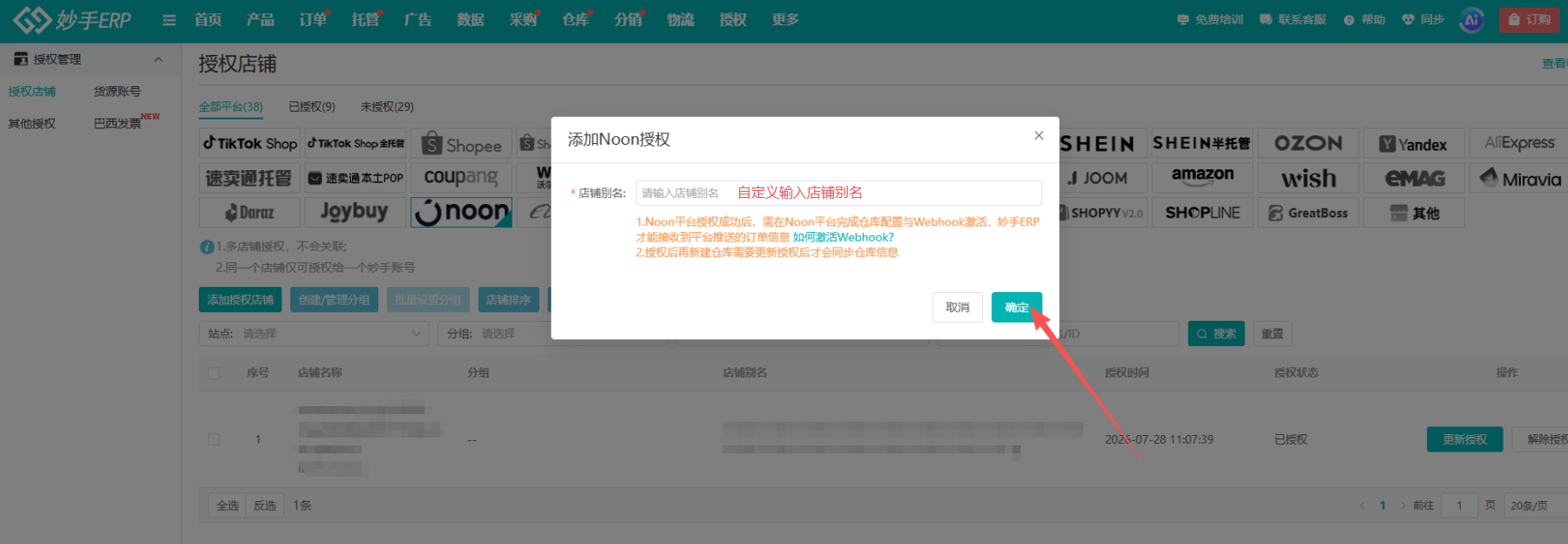Select the SHEIN platform logo
Image resolution: width=1568 pixels, height=544 pixels.
(x=1096, y=143)
